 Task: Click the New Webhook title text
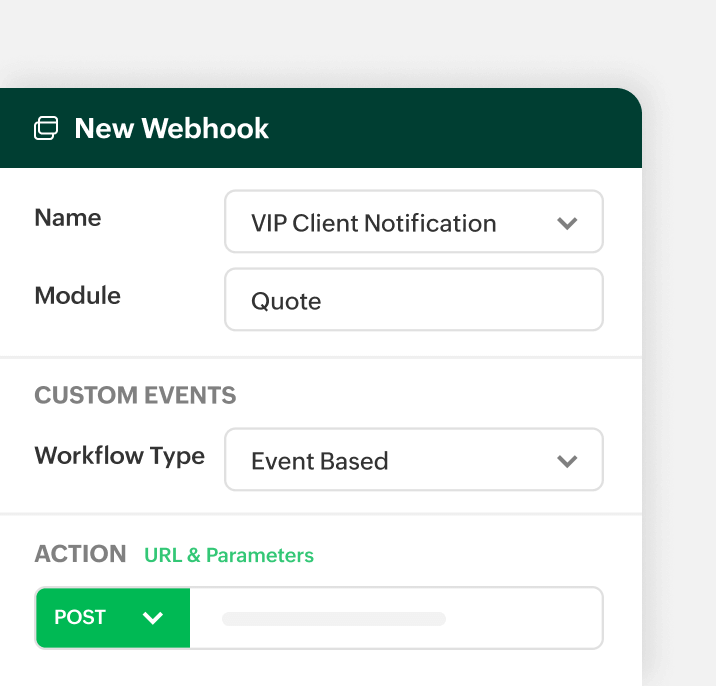click(x=171, y=129)
